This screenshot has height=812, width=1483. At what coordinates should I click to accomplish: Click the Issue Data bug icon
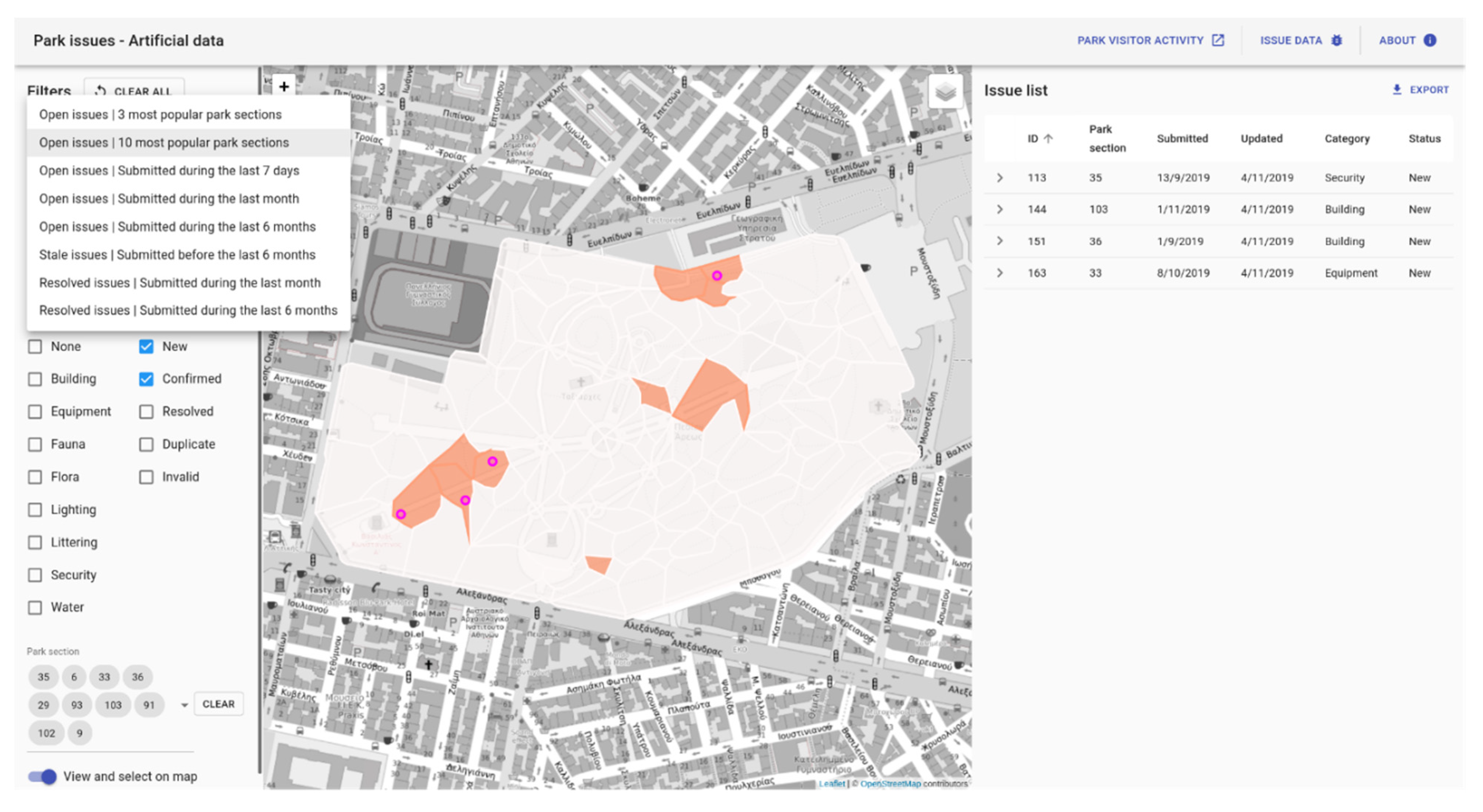(x=1337, y=40)
